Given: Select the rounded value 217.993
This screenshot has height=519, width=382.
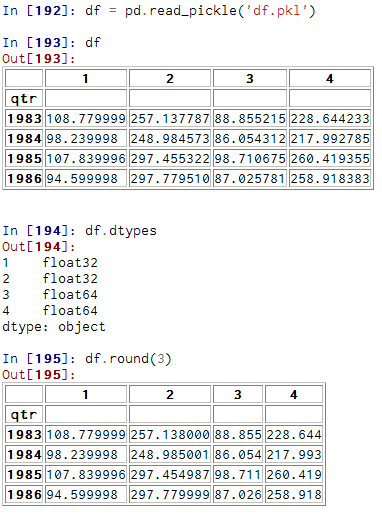Looking at the screenshot, I should pyautogui.click(x=294, y=455).
